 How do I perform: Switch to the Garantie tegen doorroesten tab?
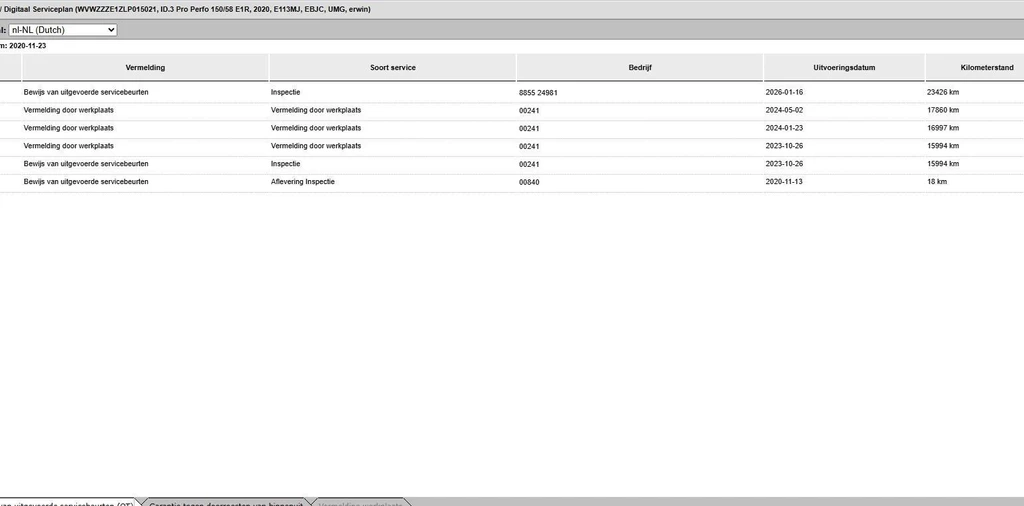tap(225, 502)
